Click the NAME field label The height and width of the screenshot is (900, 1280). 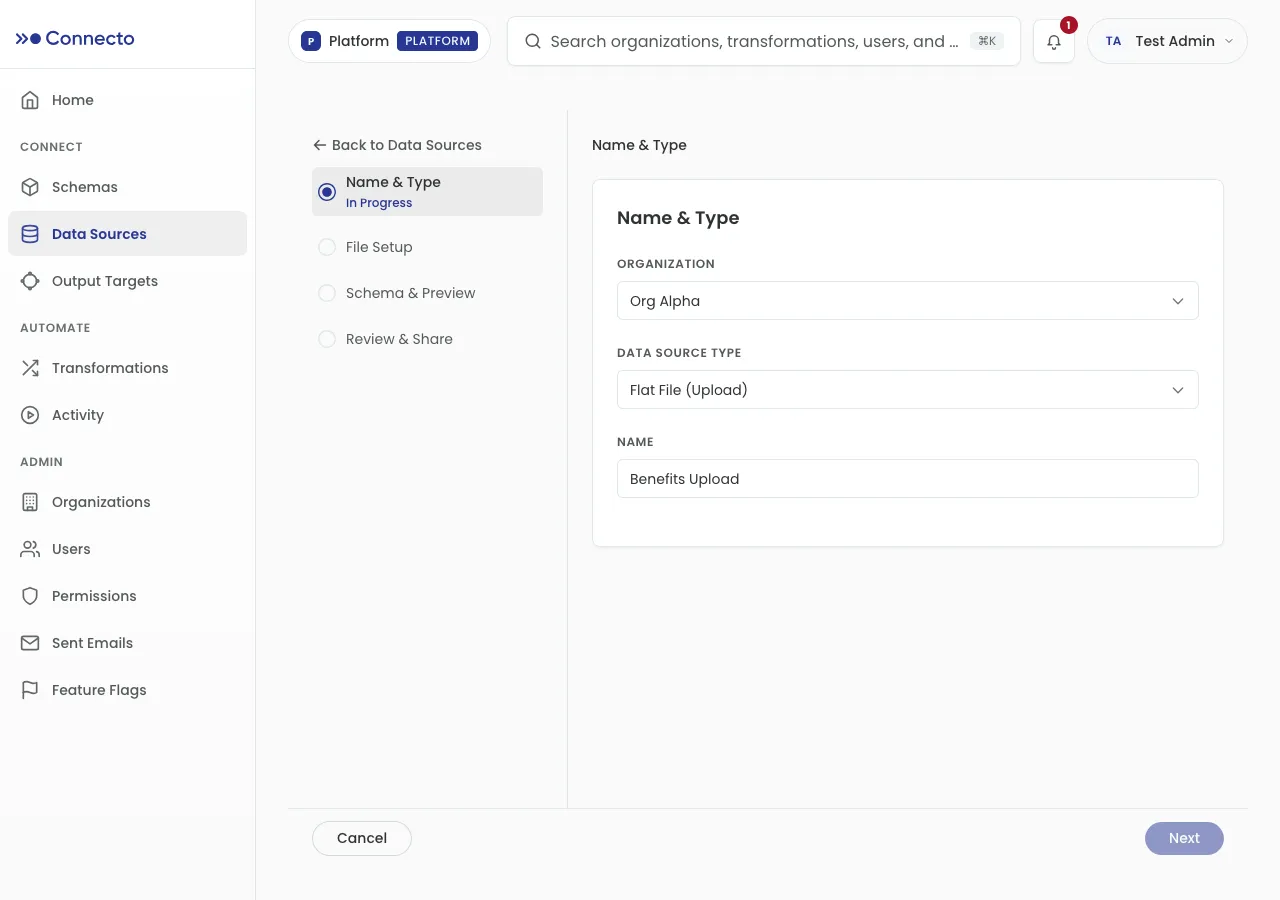[635, 442]
